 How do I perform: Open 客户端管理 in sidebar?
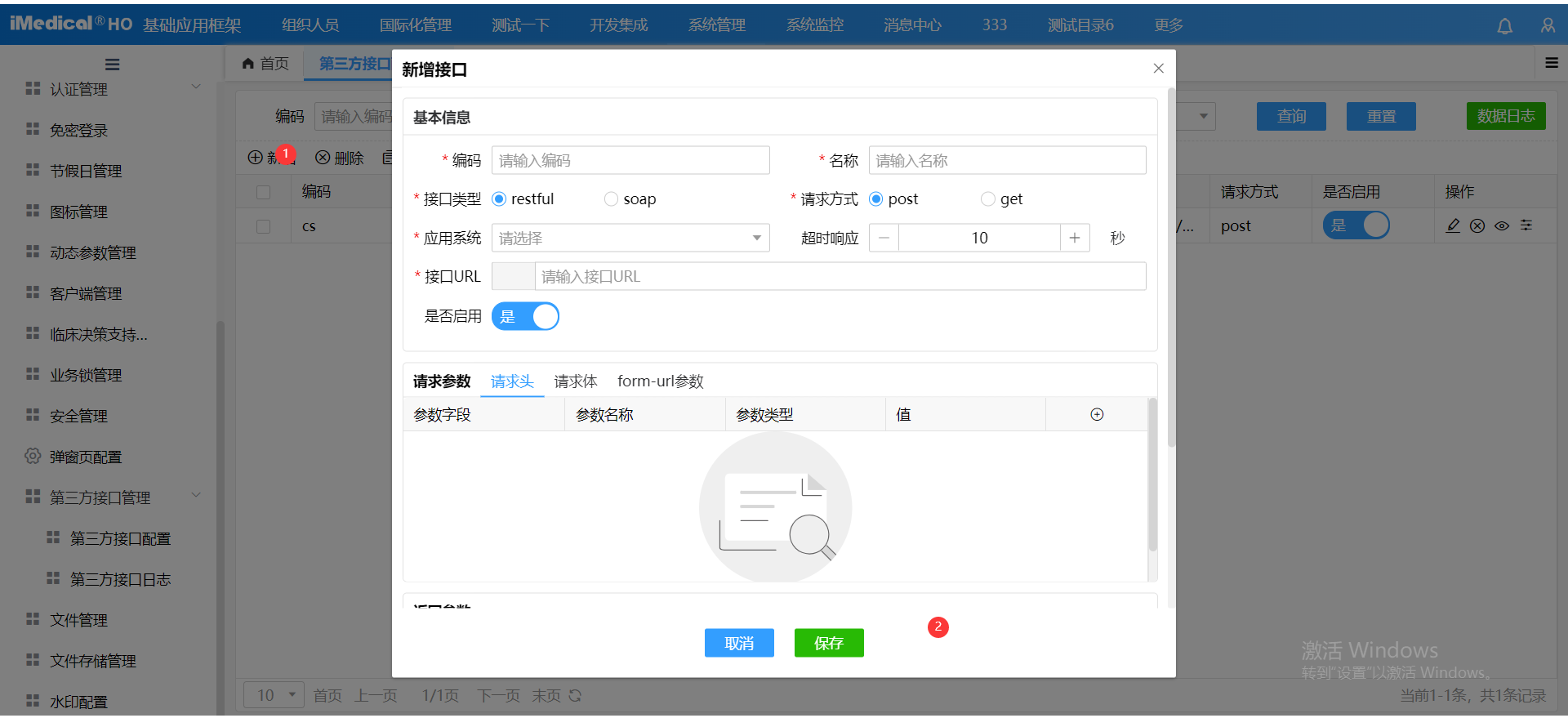(86, 293)
